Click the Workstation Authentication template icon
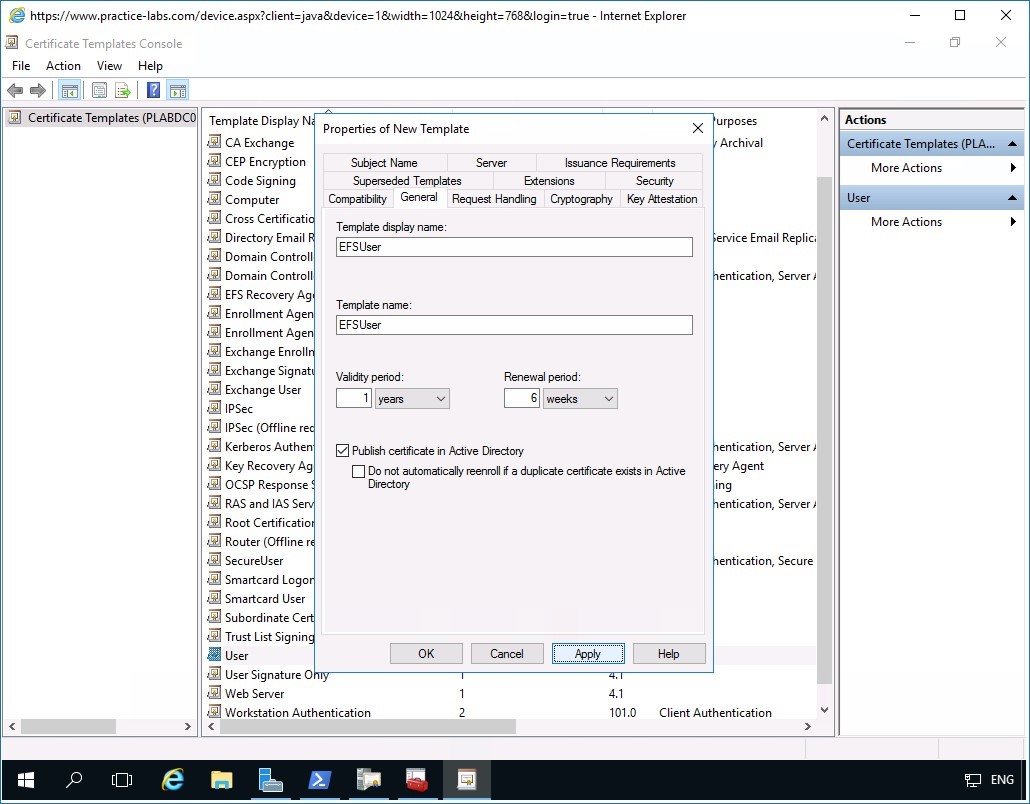The image size is (1030, 804). pyautogui.click(x=214, y=712)
